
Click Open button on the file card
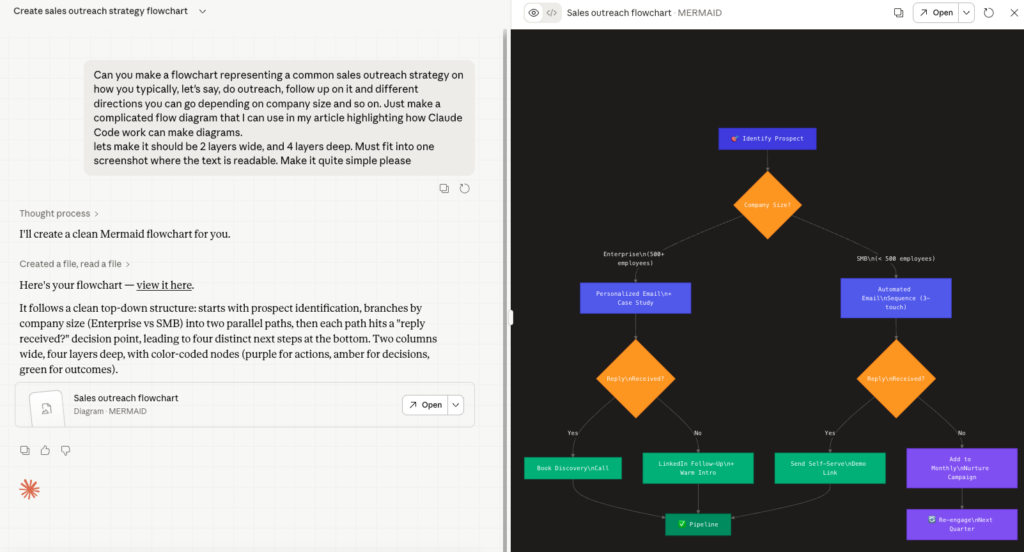click(x=424, y=405)
